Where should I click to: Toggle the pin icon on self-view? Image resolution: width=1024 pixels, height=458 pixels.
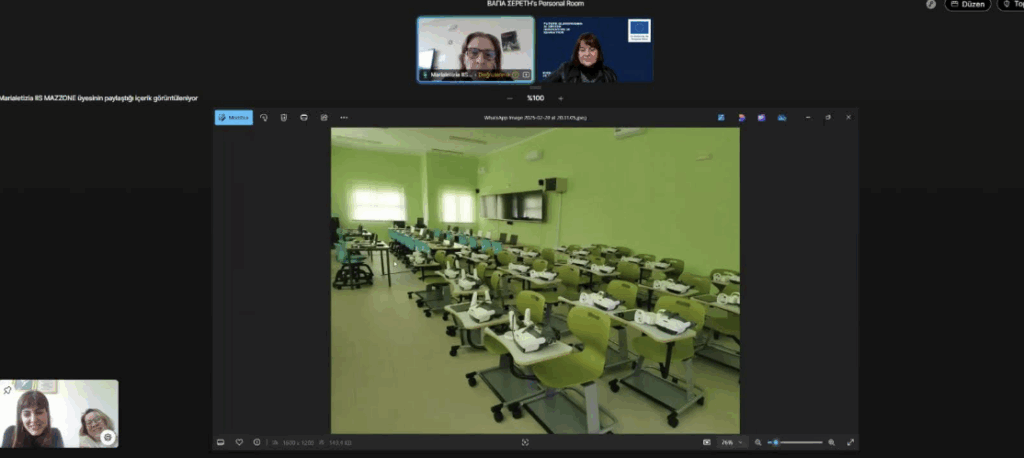coord(8,389)
